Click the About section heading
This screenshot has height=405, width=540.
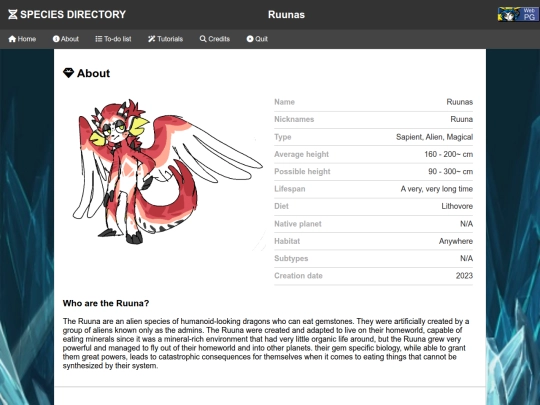coord(93,73)
